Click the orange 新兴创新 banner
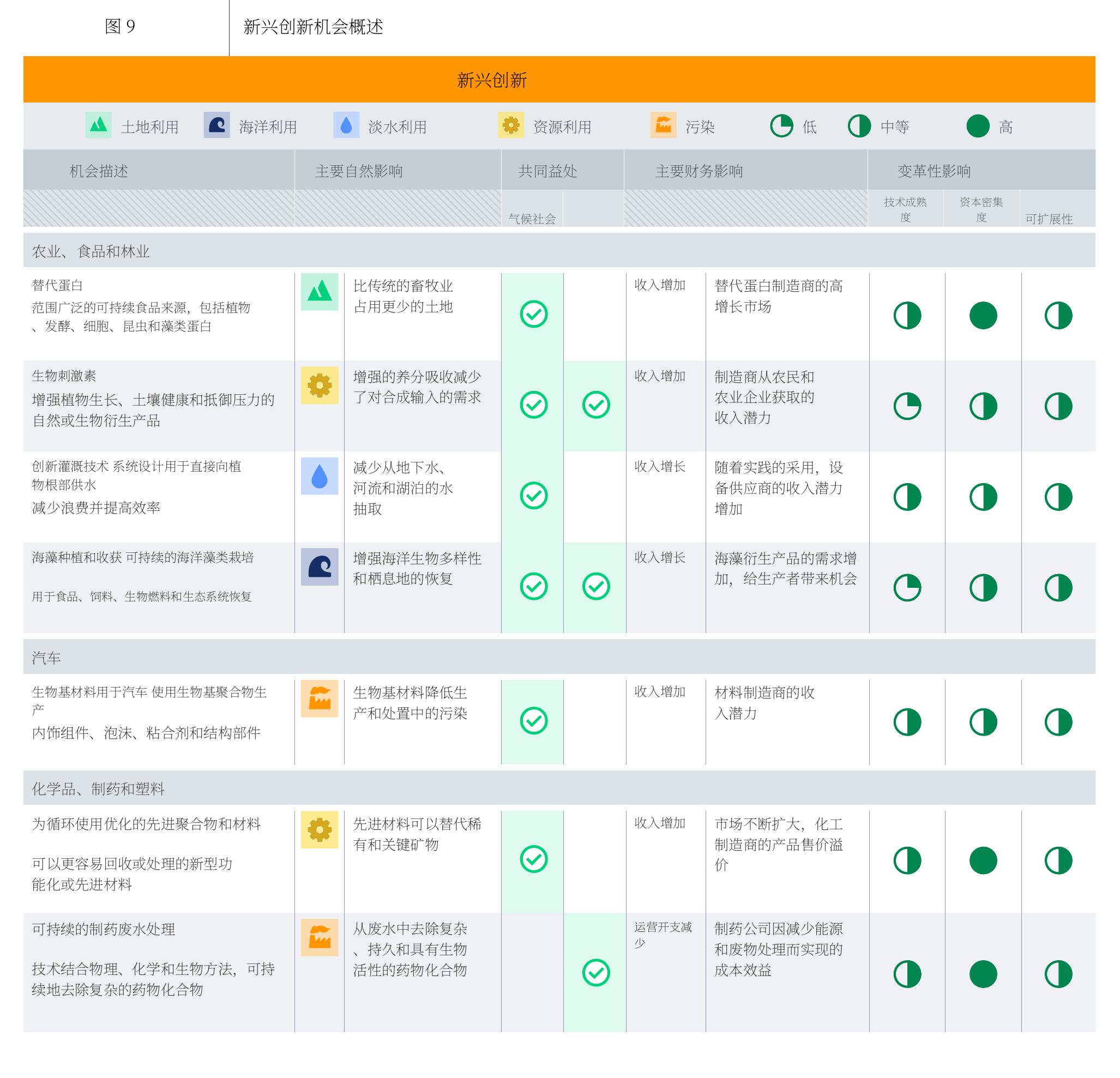 pyautogui.click(x=559, y=80)
